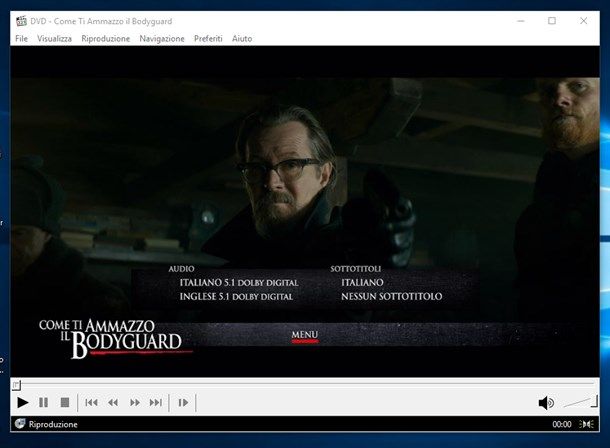This screenshot has height=448, width=610.
Task: Choose Italiano subtitles
Action: [362, 282]
